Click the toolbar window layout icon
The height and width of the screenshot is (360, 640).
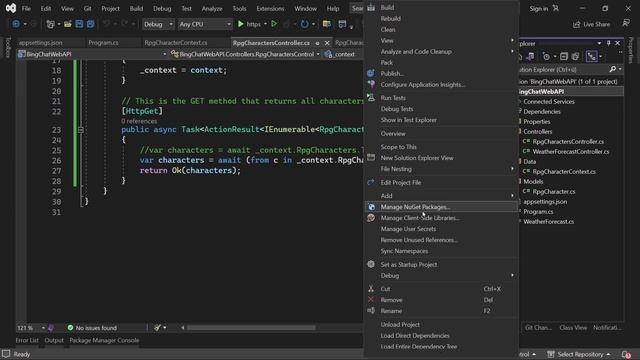tap(342, 24)
